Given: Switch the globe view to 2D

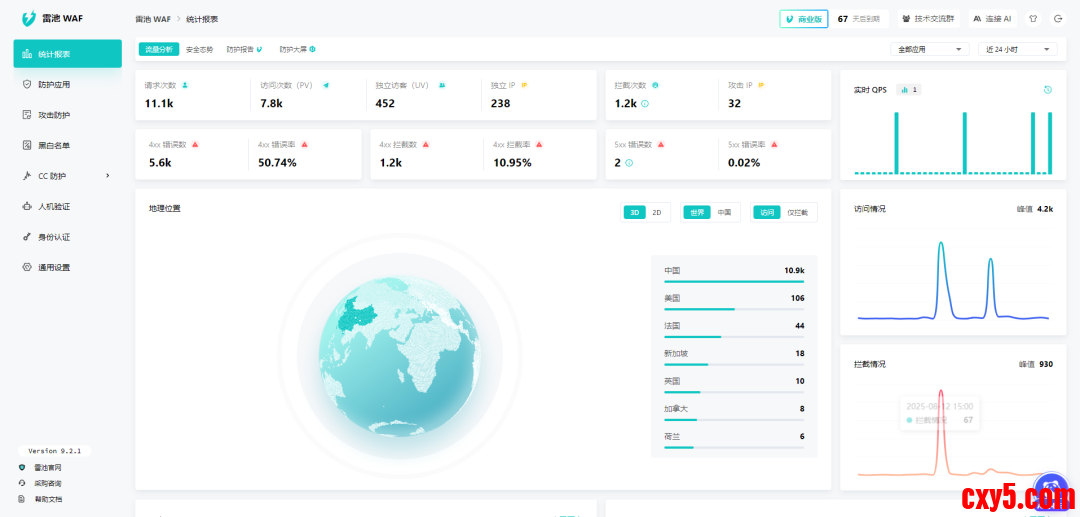Looking at the screenshot, I should (657, 212).
